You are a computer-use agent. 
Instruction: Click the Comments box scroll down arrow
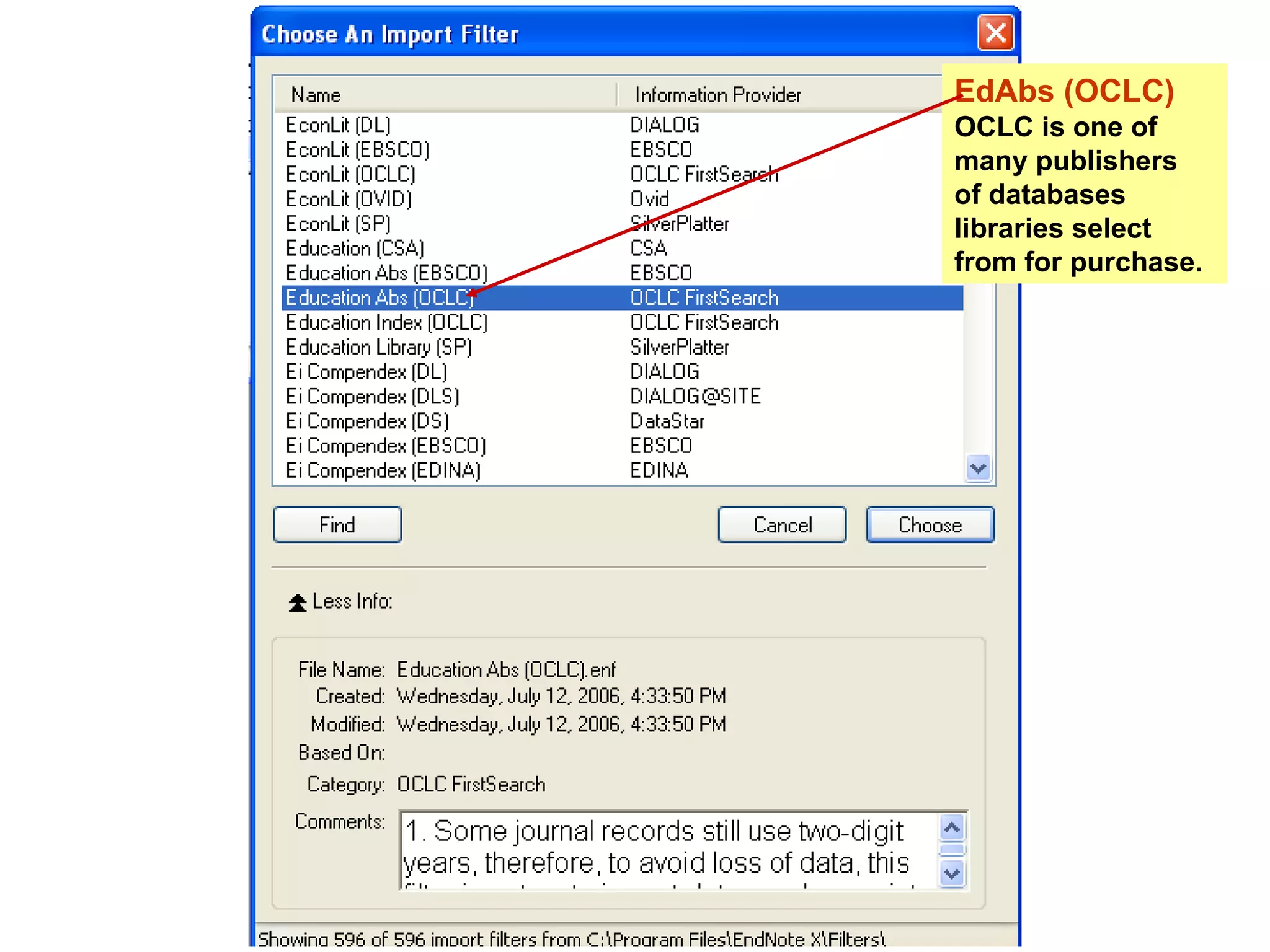952,874
